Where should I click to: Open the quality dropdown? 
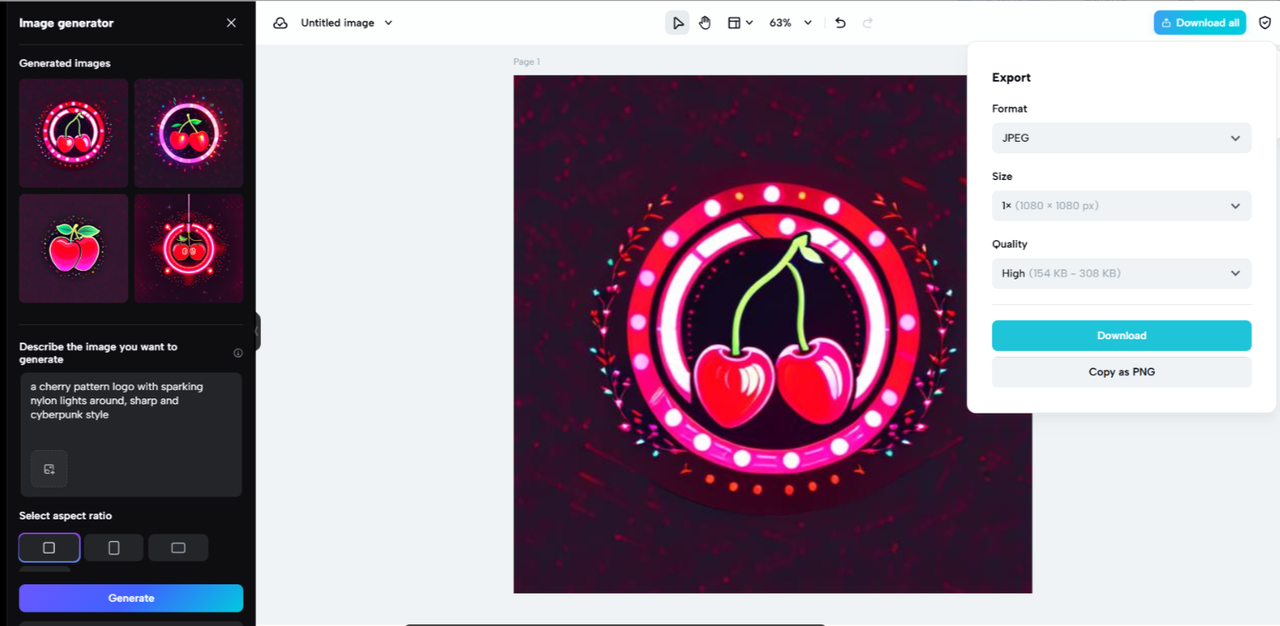[1121, 273]
